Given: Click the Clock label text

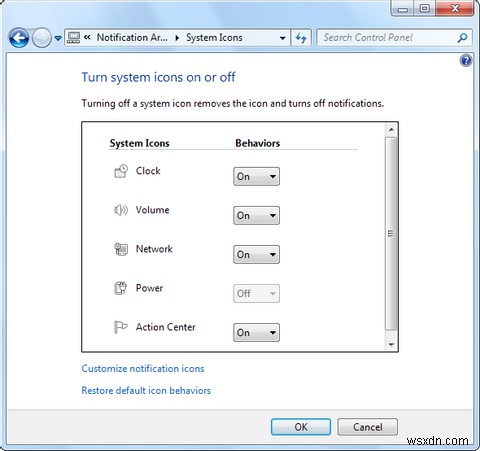Looking at the screenshot, I should [x=148, y=171].
